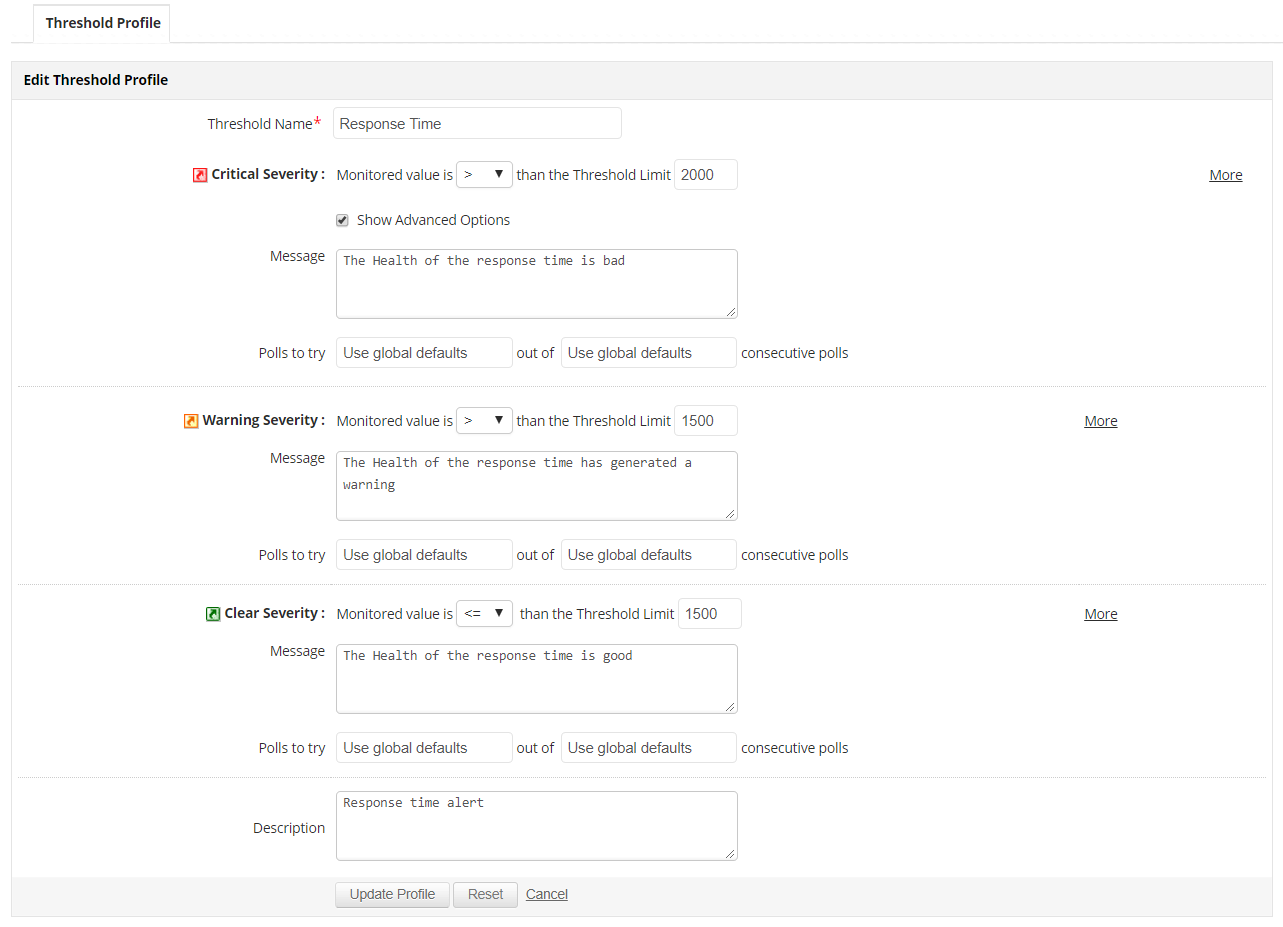Click the Clear Severity message text area
Viewport: 1283px width, 927px height.
[x=536, y=679]
